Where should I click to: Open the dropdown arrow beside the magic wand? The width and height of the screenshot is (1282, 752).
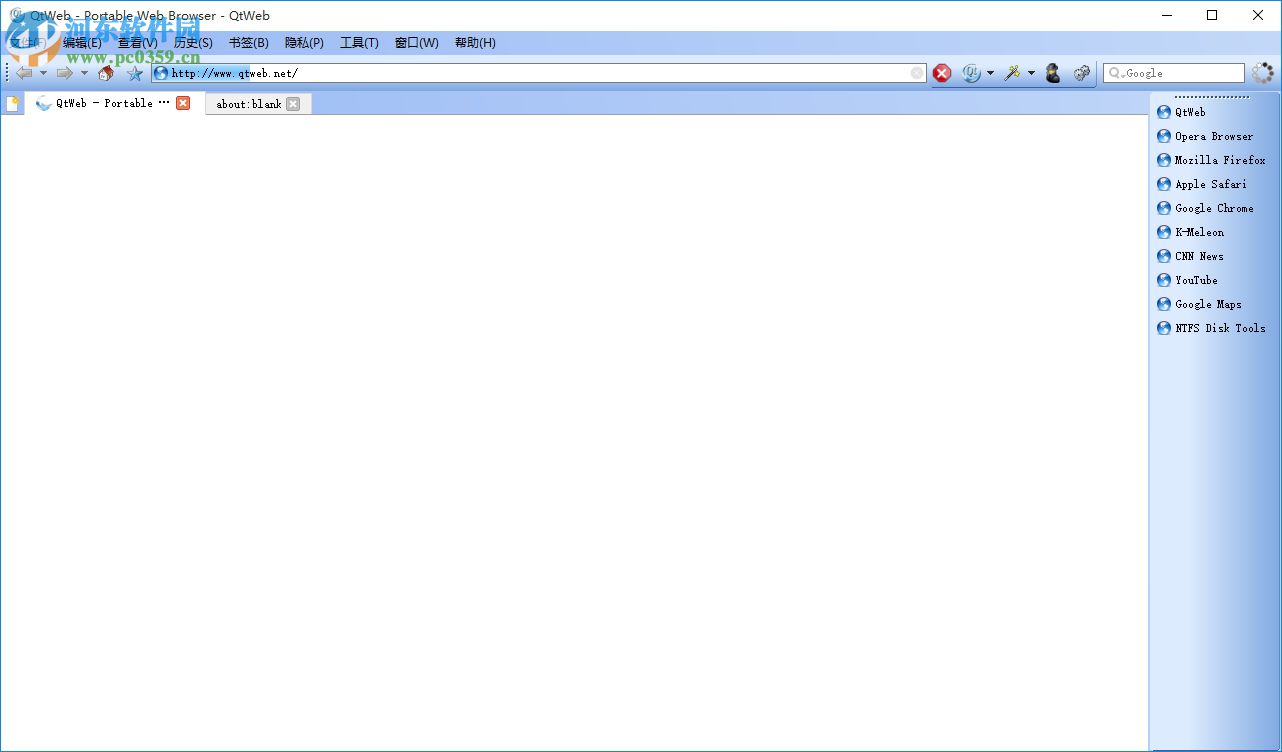coord(1031,73)
